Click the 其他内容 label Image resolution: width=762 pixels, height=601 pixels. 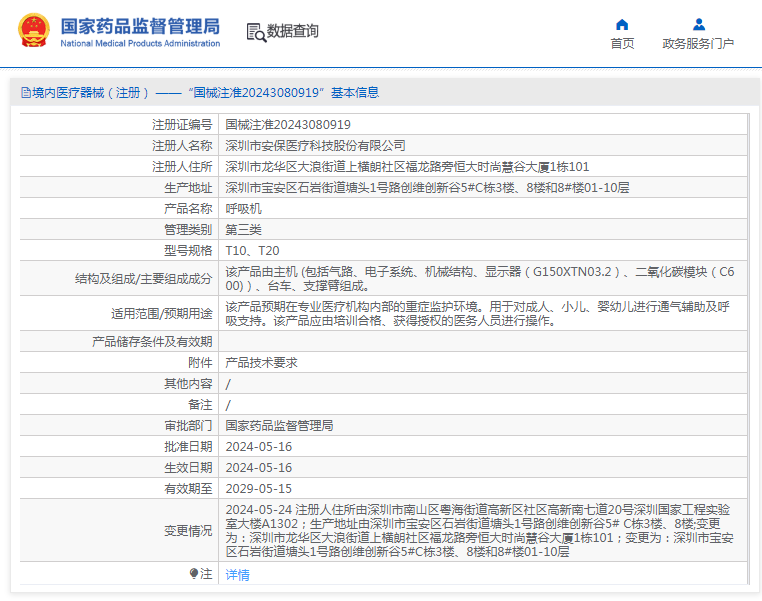point(188,384)
